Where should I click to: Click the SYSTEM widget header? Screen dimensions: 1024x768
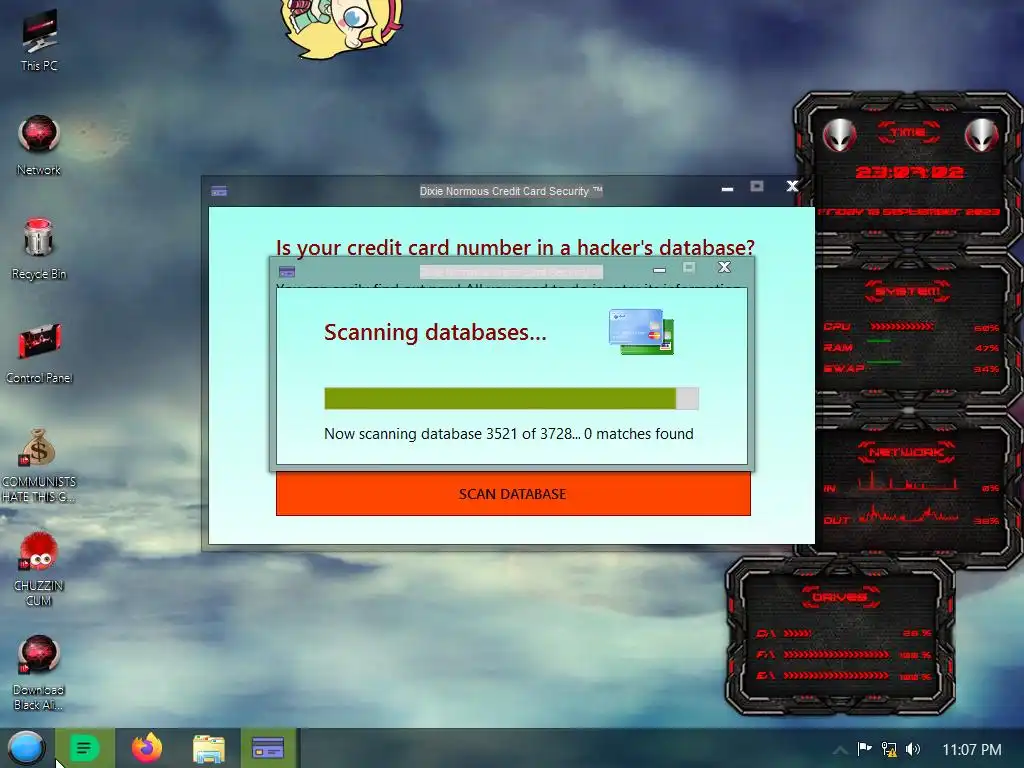[908, 291]
